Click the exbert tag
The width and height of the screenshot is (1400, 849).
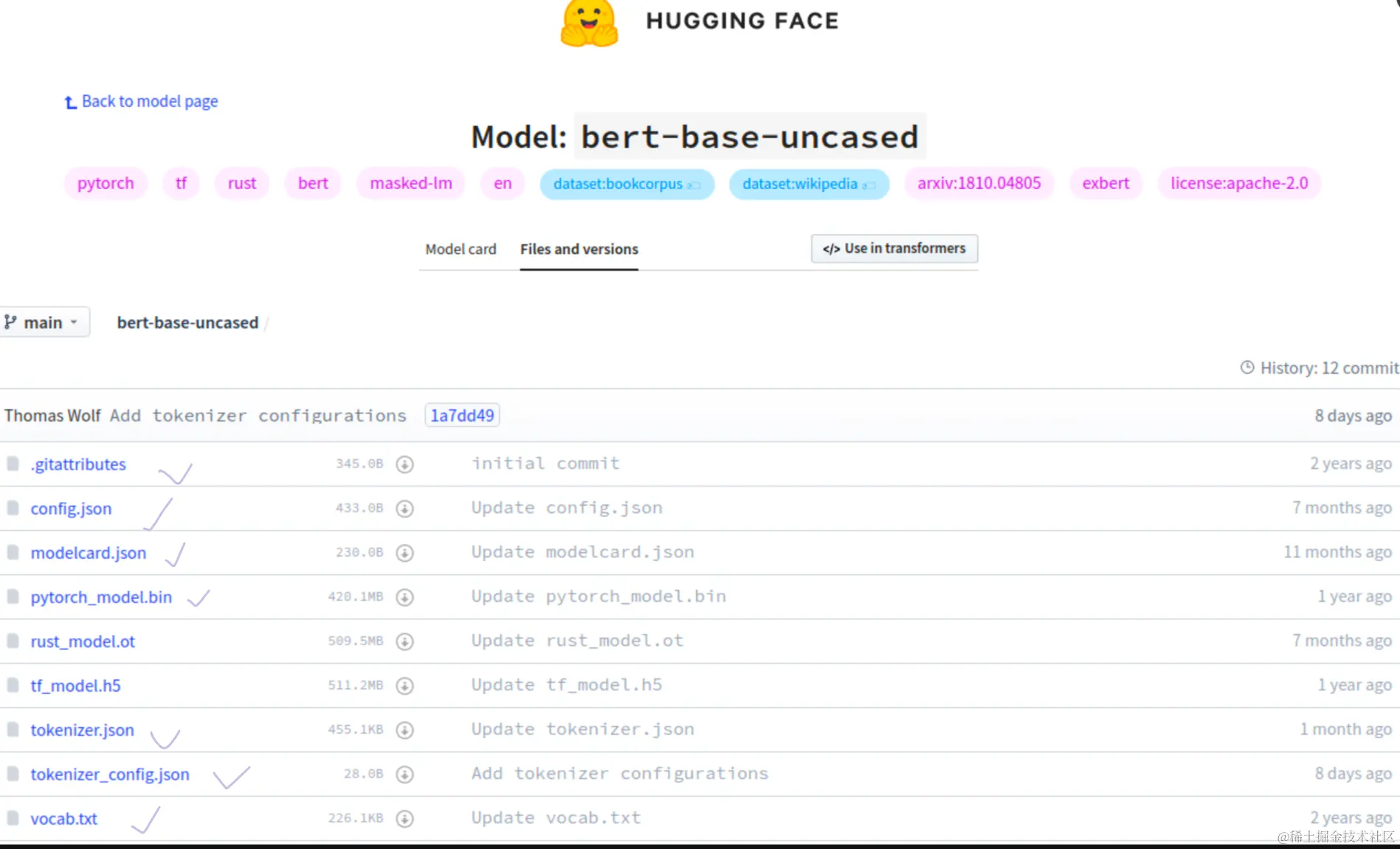pos(1106,183)
